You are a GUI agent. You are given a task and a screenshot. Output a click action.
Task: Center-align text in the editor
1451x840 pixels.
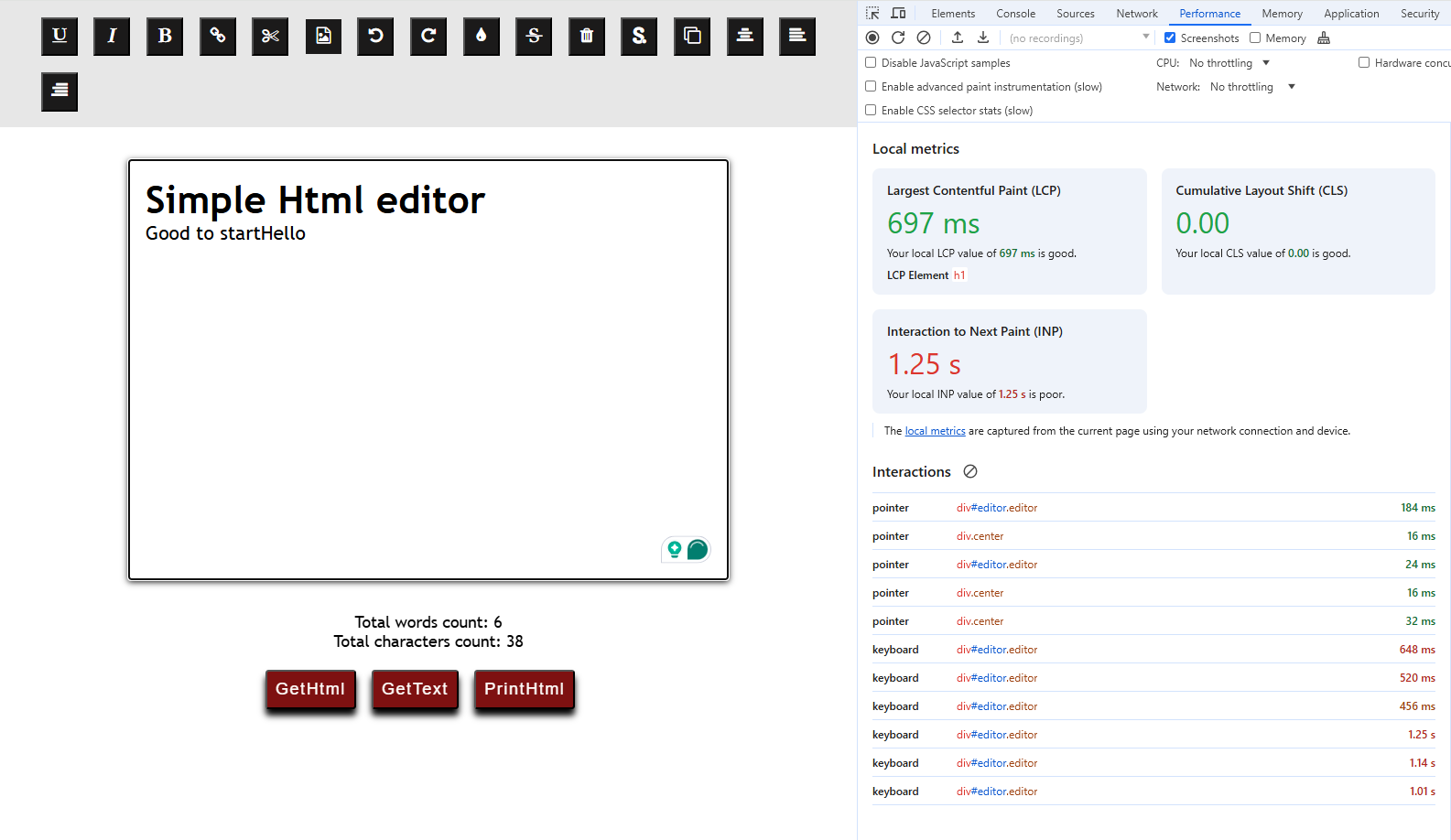pyautogui.click(x=745, y=36)
